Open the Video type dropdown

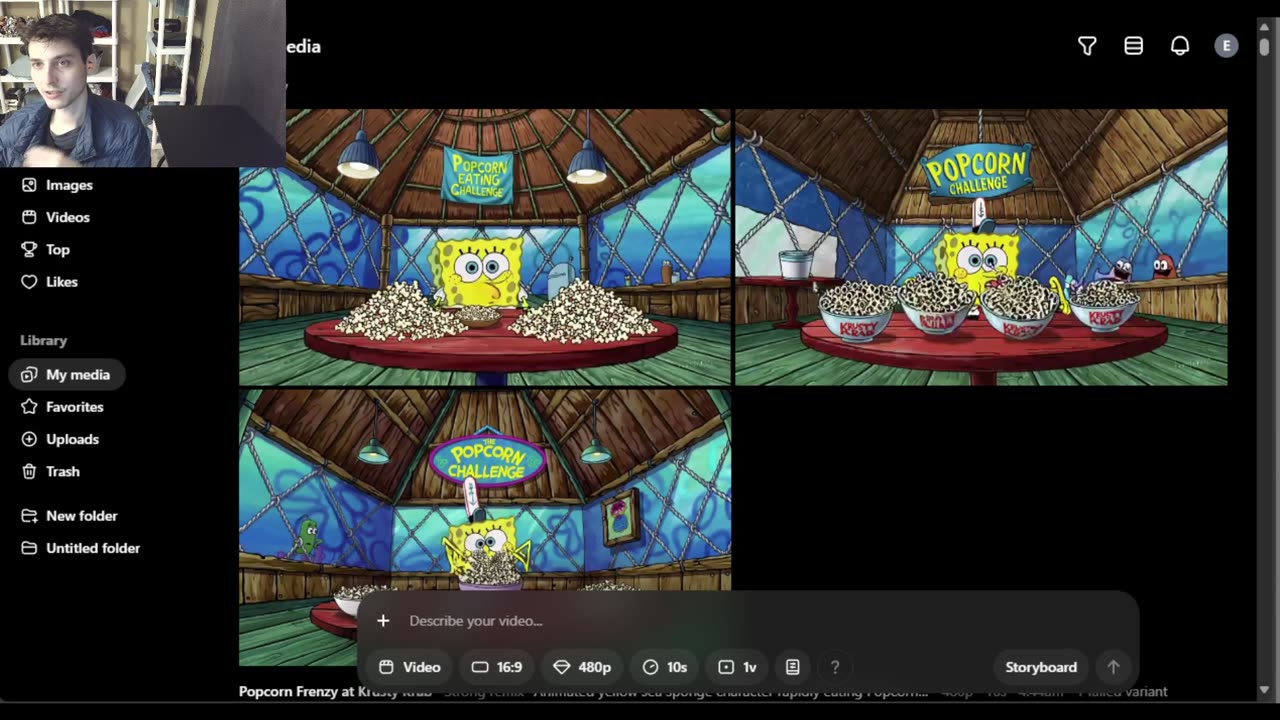tap(409, 667)
